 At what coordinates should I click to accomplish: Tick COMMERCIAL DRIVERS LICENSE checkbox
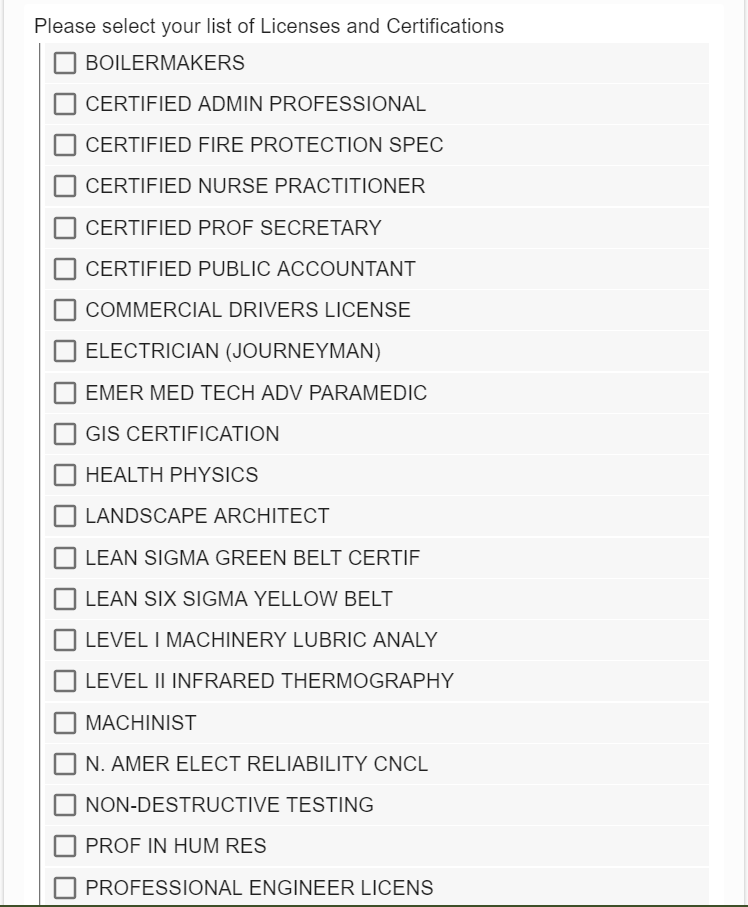(65, 311)
